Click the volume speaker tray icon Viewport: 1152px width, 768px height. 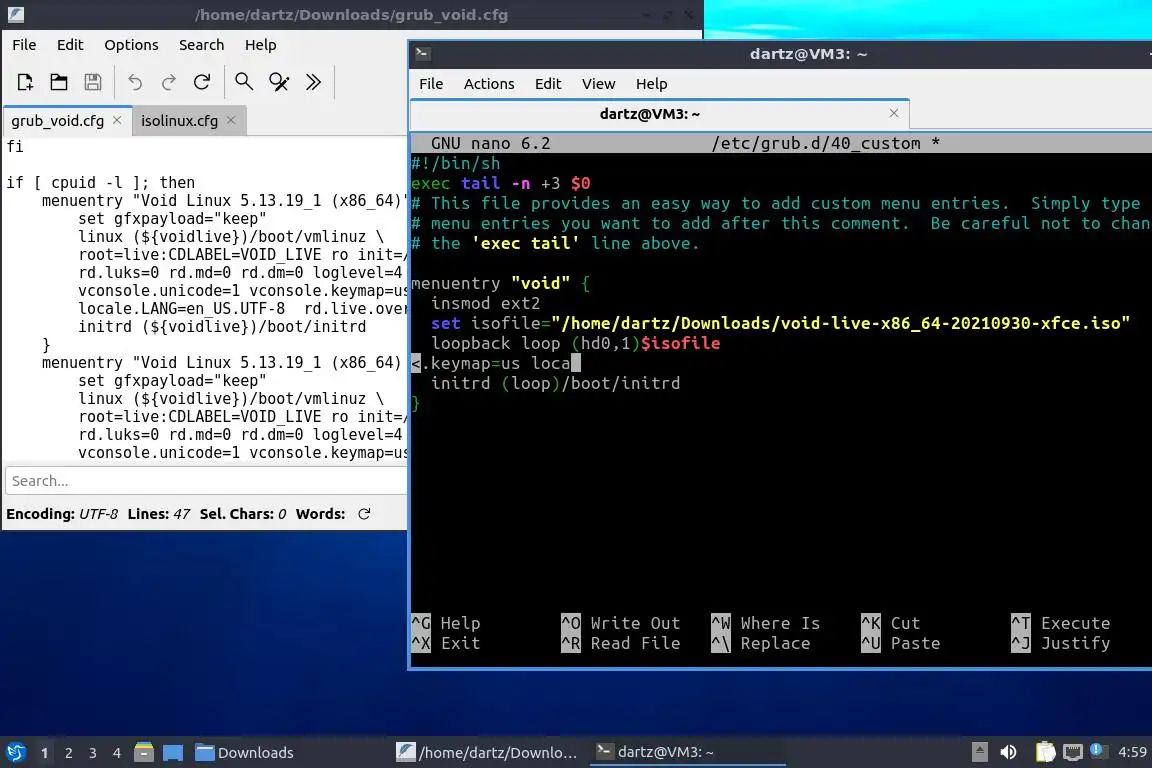pos(1008,752)
